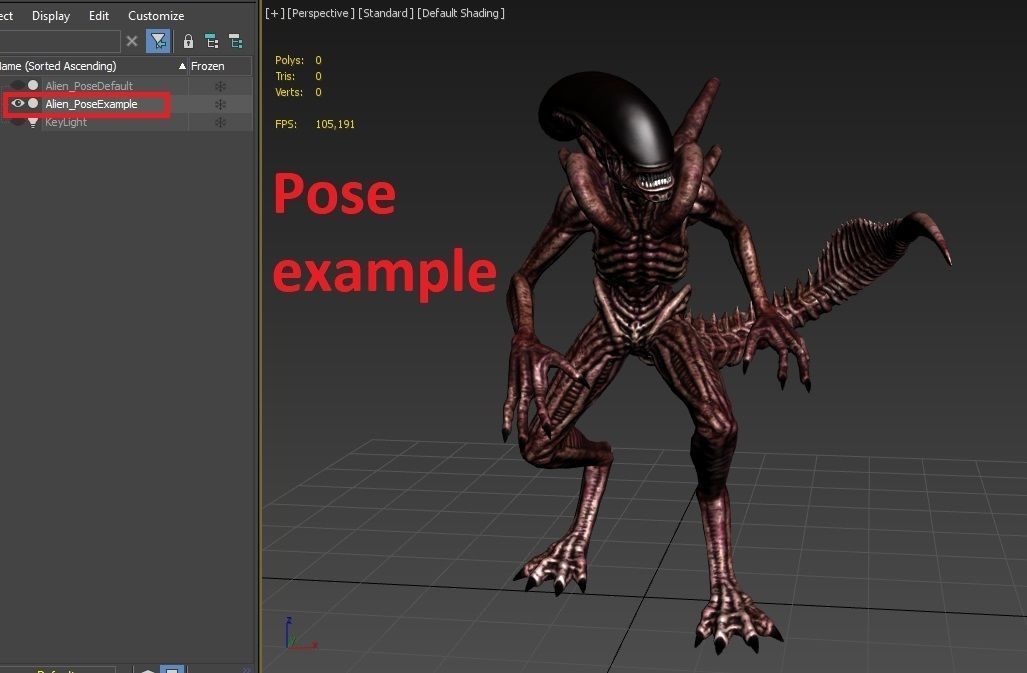1027x673 pixels.
Task: Click the rightmost sort by layer icon
Action: [236, 41]
